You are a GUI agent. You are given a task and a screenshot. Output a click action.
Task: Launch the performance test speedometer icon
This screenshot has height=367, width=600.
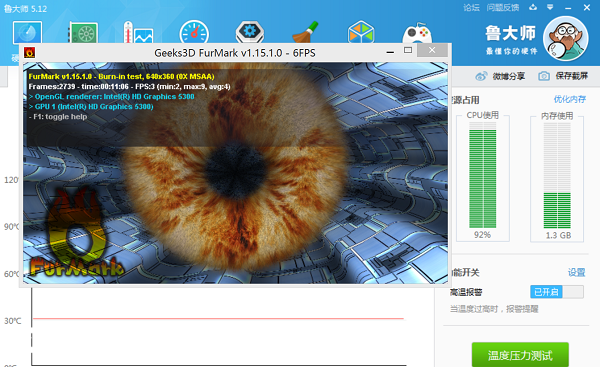(194, 32)
